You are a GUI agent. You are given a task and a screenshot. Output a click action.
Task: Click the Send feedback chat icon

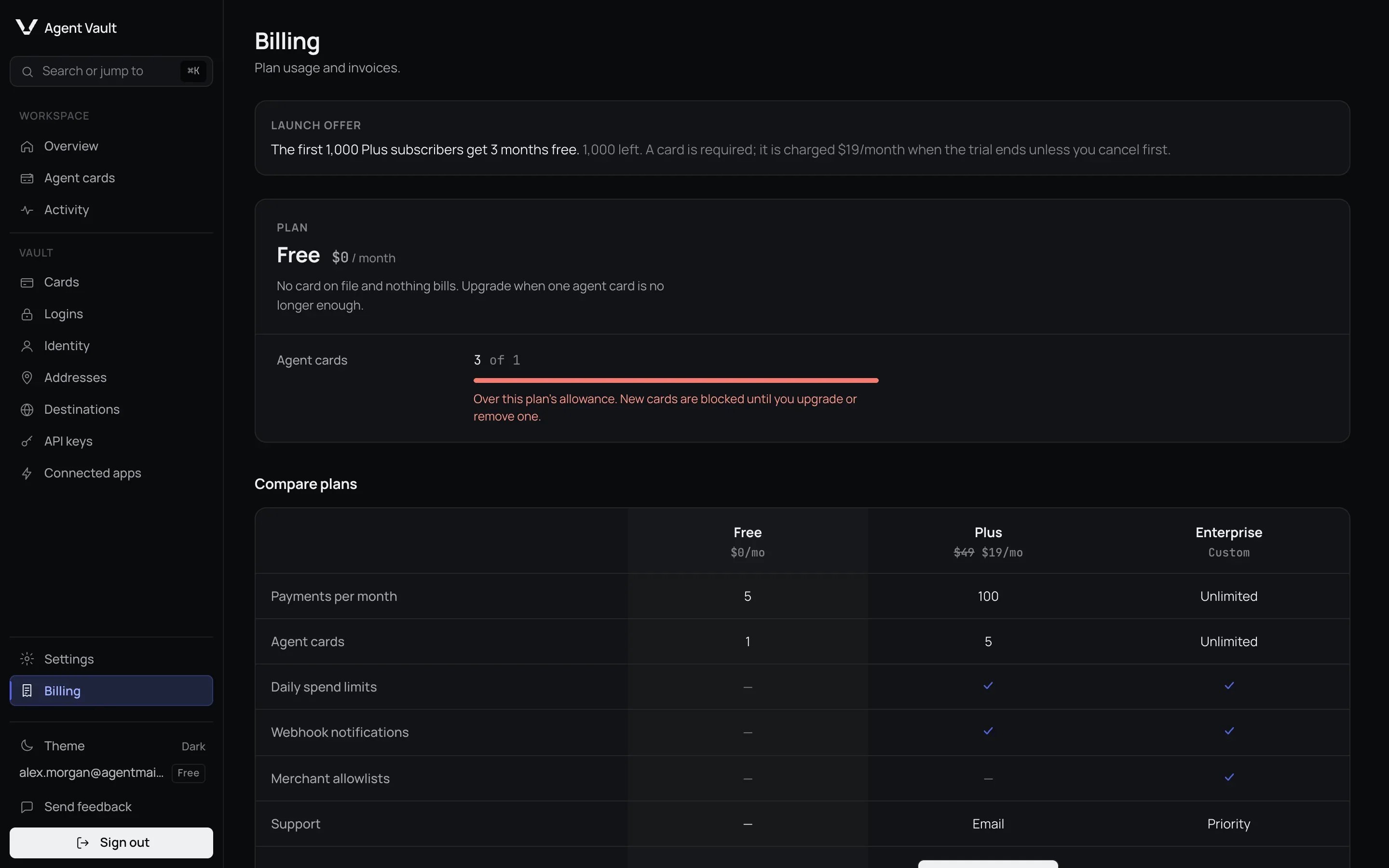[27, 807]
